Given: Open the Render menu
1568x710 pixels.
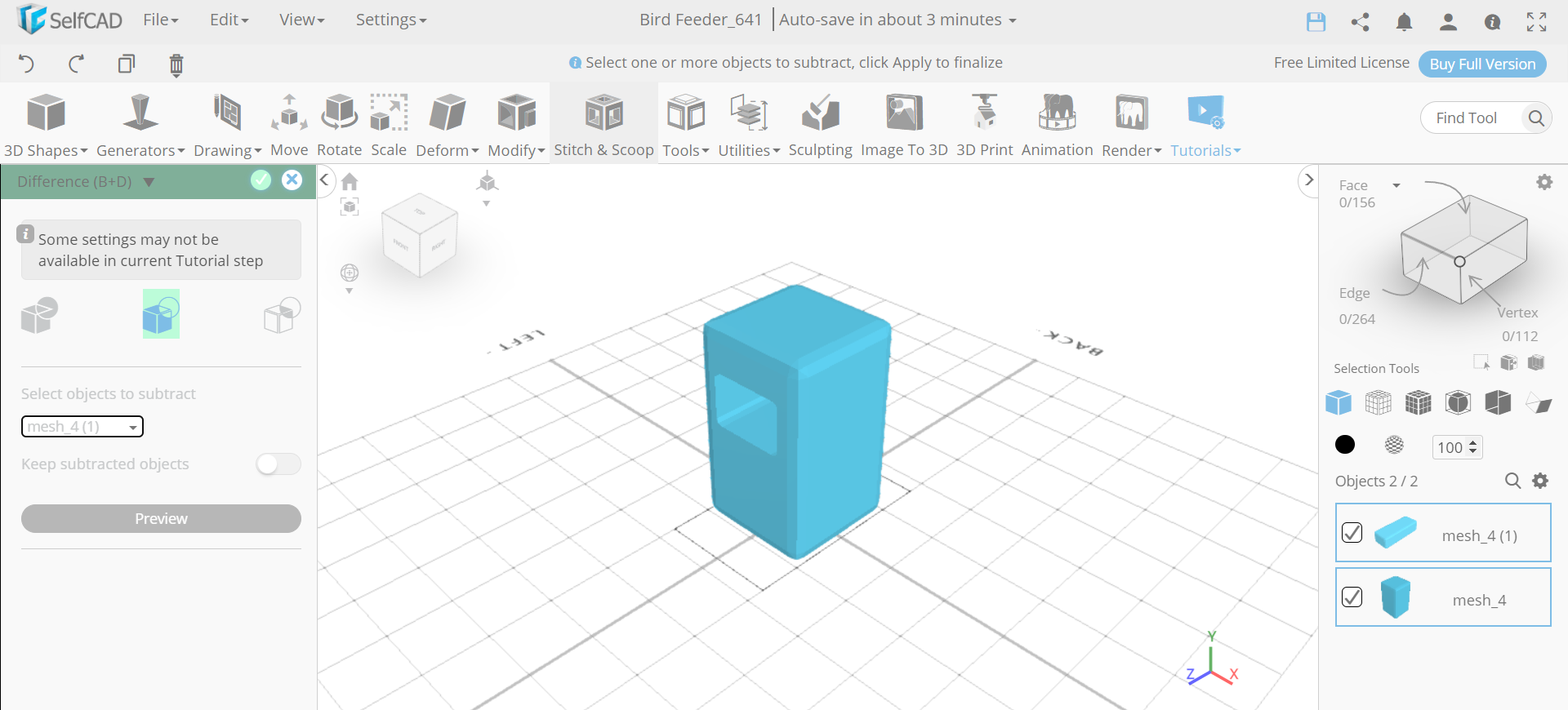Looking at the screenshot, I should tap(1131, 124).
